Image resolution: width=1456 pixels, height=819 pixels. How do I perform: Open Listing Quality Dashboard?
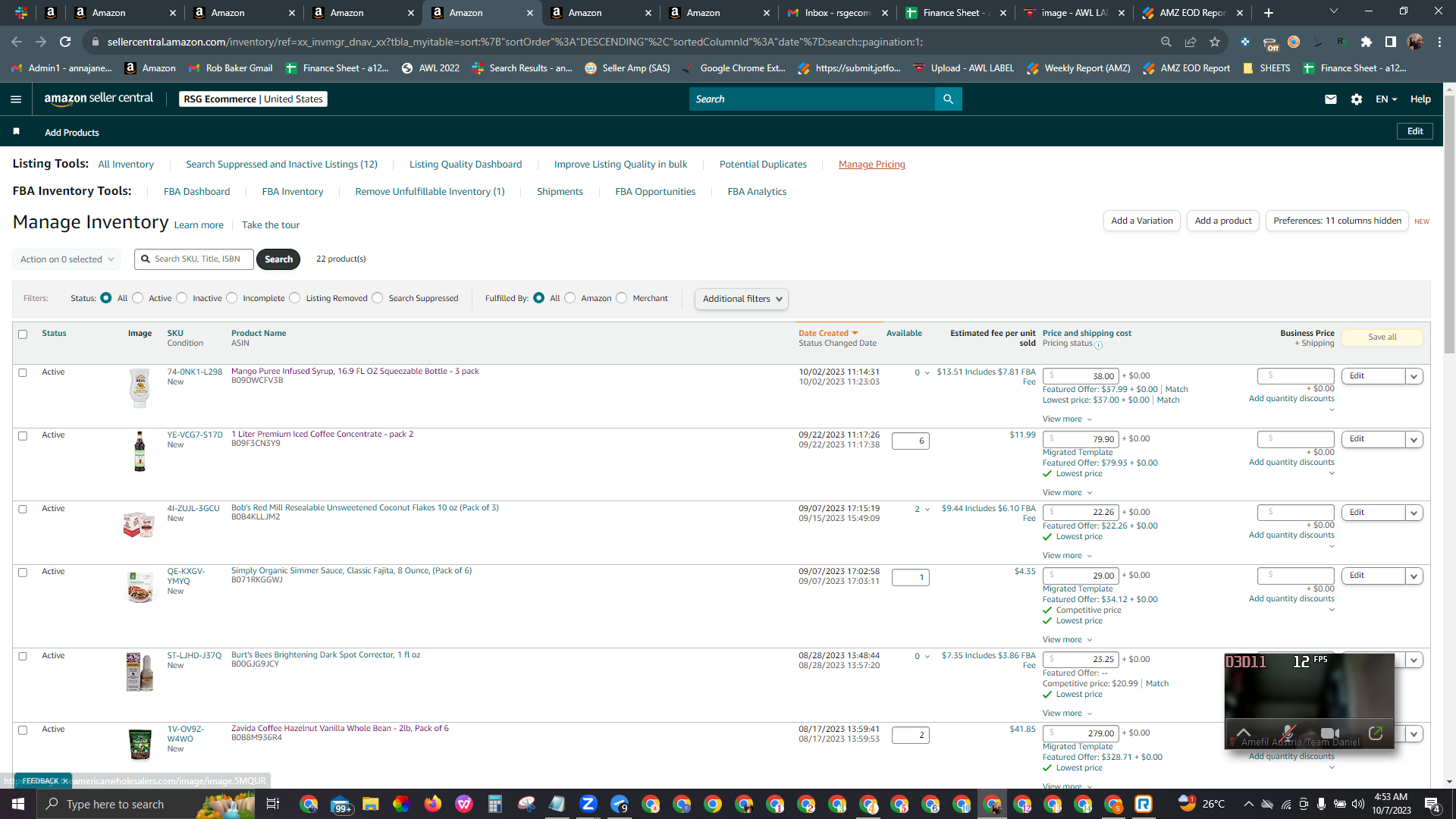[x=466, y=165]
